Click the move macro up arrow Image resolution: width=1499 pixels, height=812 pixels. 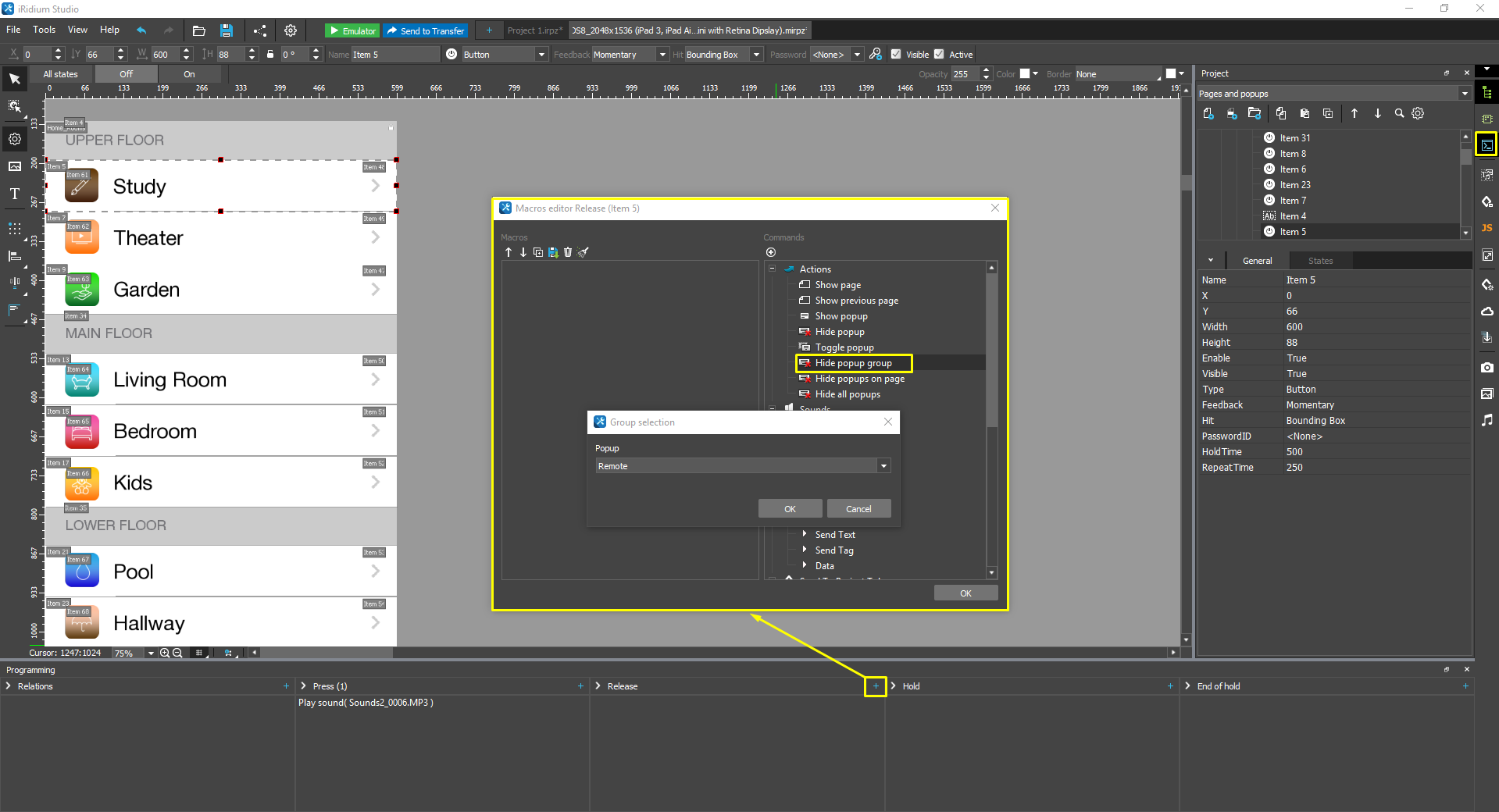[509, 252]
